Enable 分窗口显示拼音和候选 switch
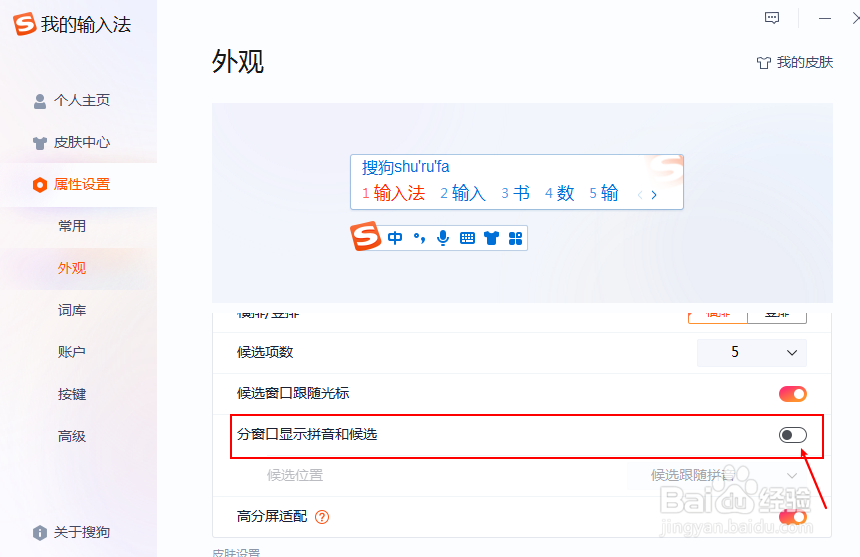Viewport: 860px width, 557px height. pos(793,435)
